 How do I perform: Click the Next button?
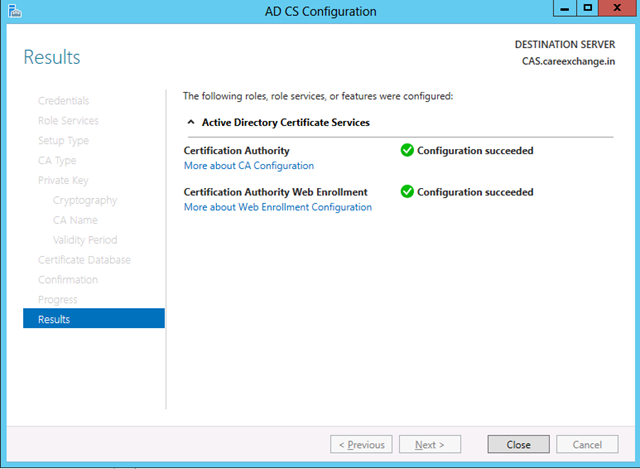click(x=430, y=444)
